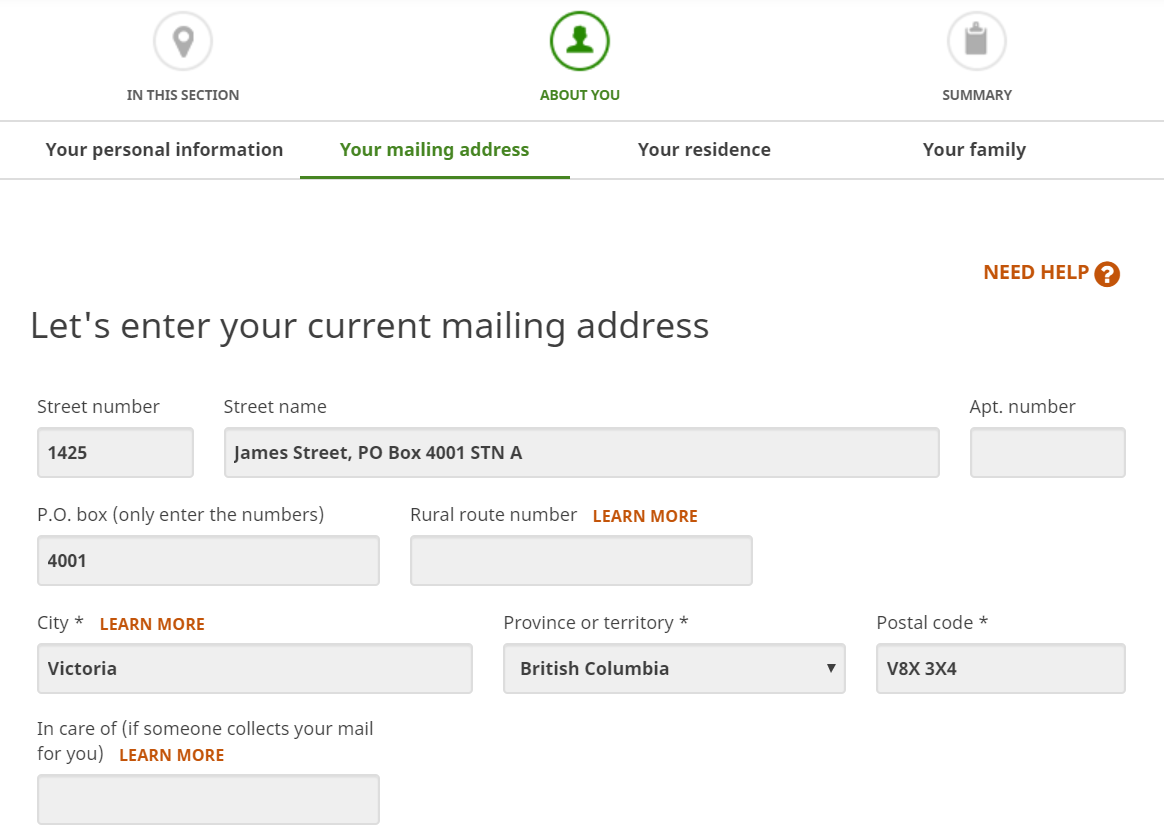This screenshot has width=1164, height=830.
Task: Click Learn More beside In care of
Action: point(171,755)
